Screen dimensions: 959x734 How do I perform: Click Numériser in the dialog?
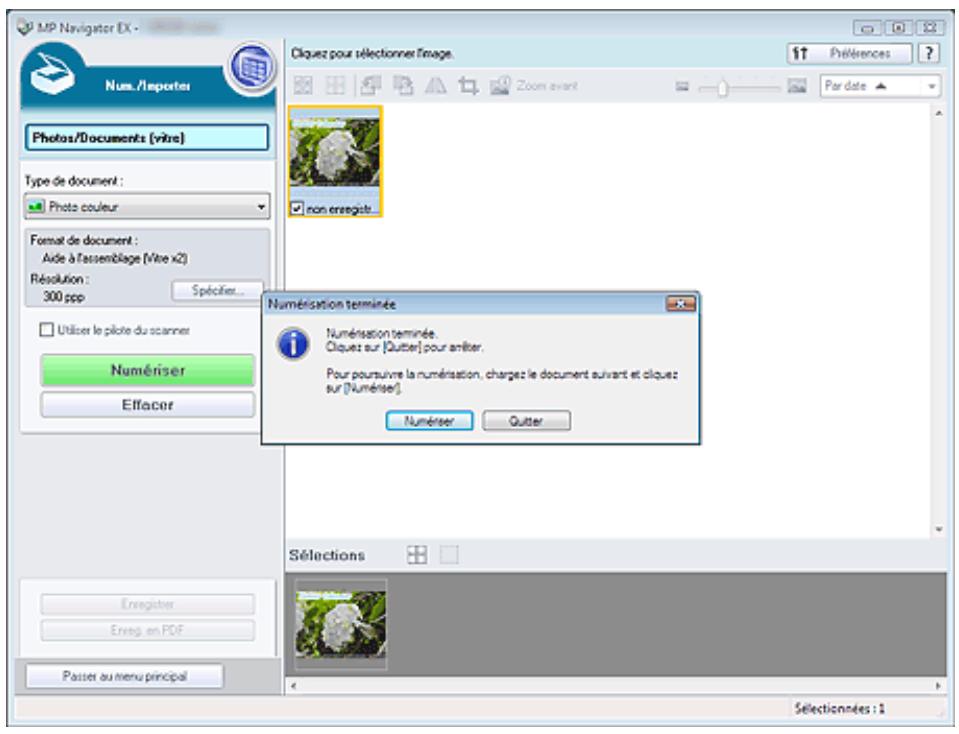(x=429, y=421)
